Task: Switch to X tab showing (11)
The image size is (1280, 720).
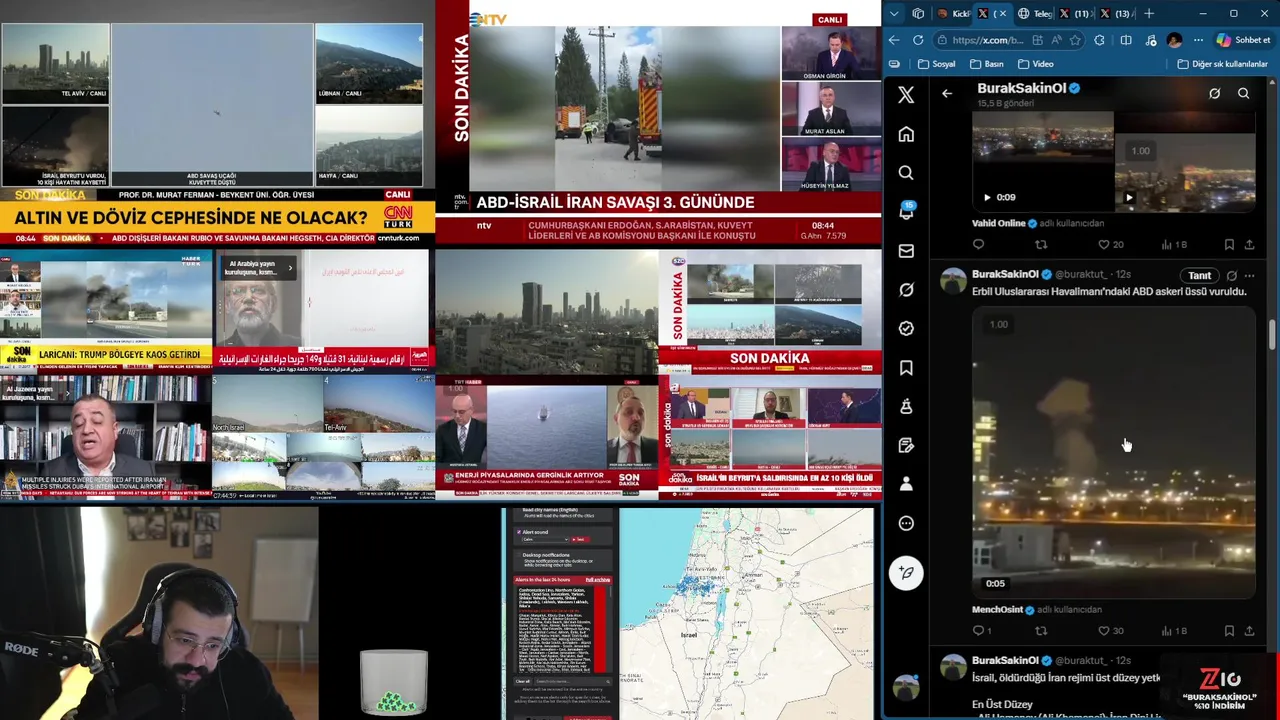Action: [x=1076, y=14]
